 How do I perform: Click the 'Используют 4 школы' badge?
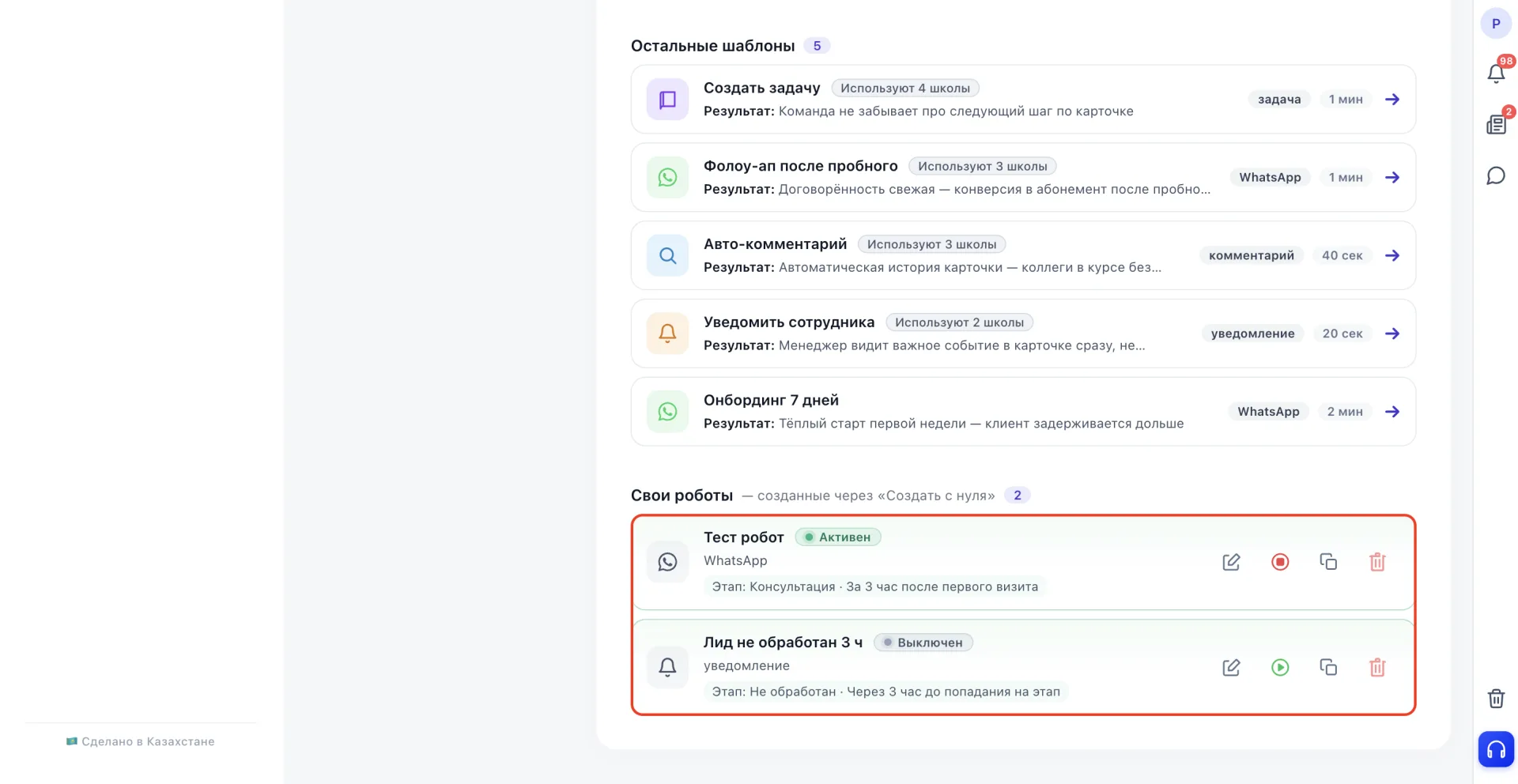click(x=905, y=89)
